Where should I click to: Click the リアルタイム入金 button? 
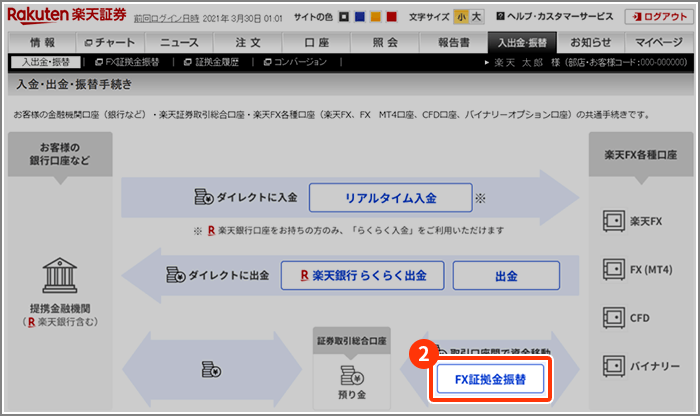[x=391, y=198]
